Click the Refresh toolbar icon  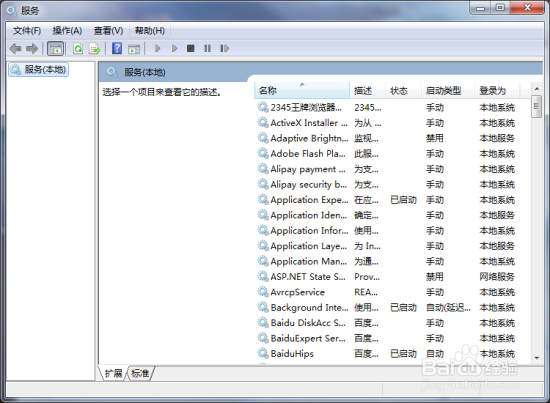[x=78, y=48]
